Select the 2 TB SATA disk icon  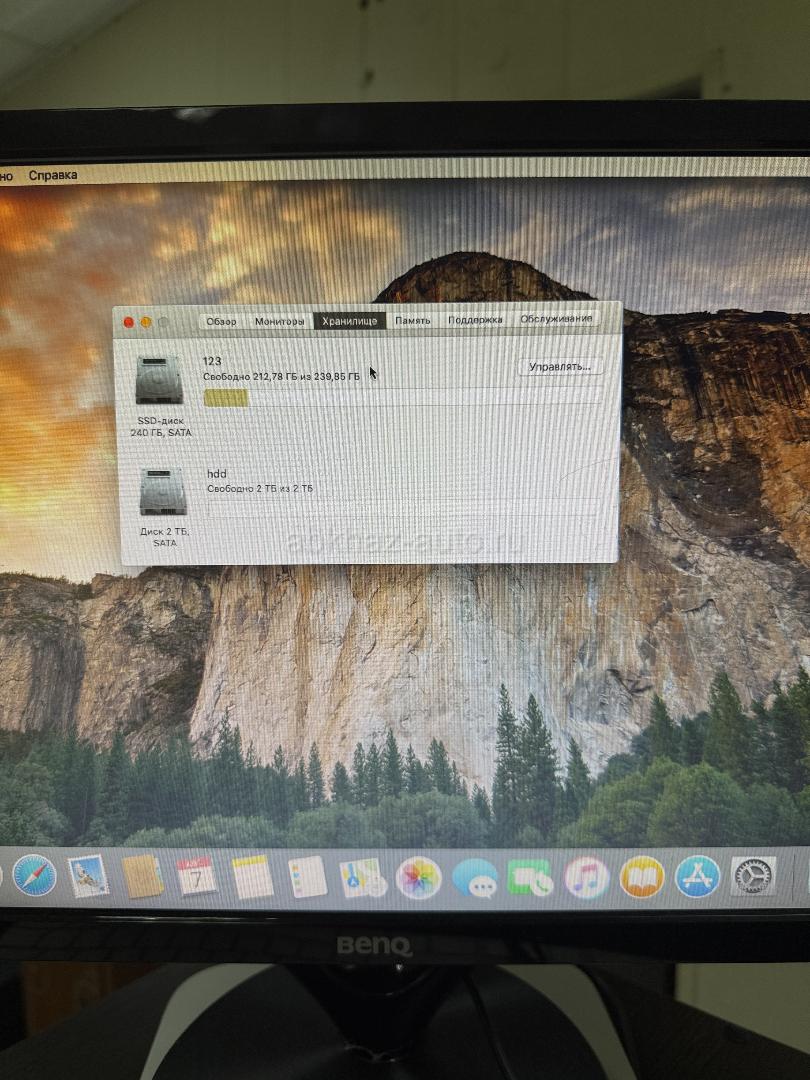(163, 492)
